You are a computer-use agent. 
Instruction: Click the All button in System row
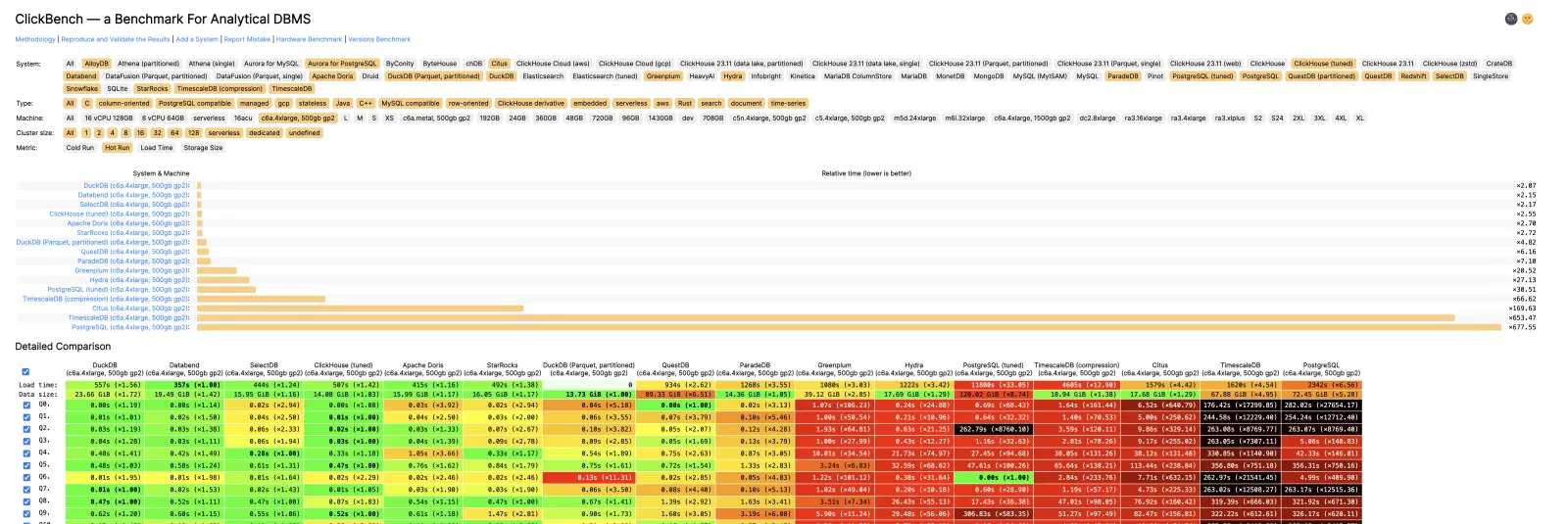[70, 64]
